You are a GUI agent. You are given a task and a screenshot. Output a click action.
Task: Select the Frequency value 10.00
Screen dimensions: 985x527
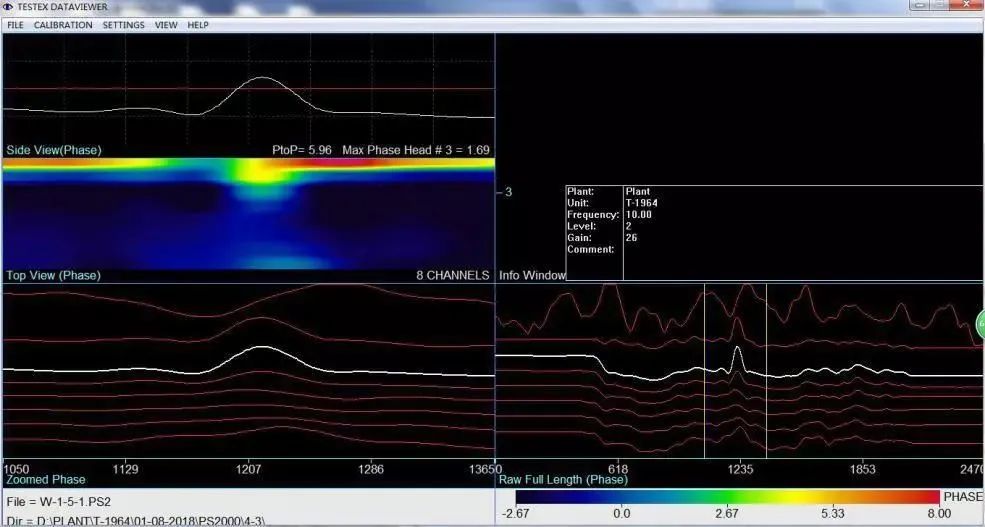pyautogui.click(x=639, y=215)
